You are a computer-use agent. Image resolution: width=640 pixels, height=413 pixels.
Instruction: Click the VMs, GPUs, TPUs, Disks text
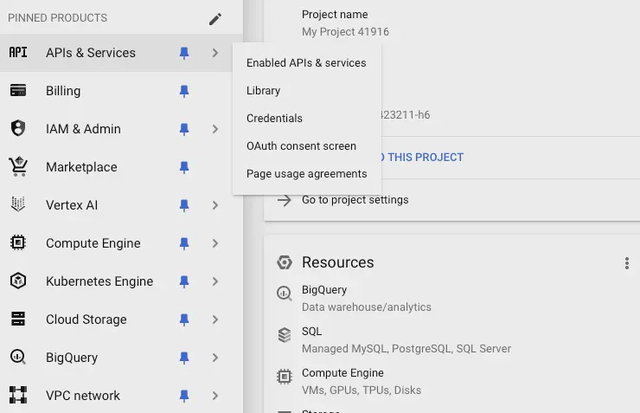click(x=361, y=390)
